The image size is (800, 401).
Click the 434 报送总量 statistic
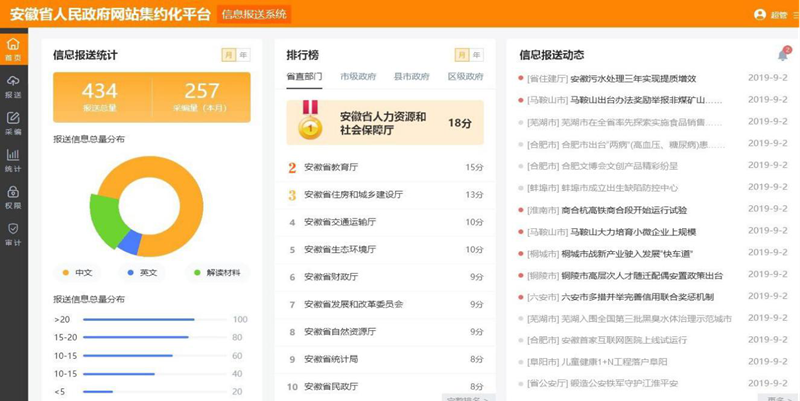point(101,97)
